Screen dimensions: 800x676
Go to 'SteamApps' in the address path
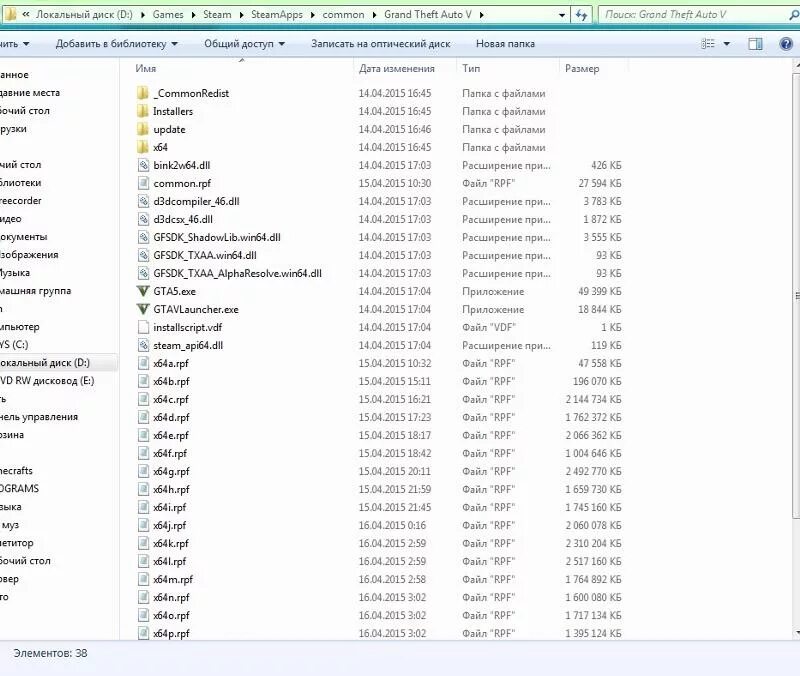(x=277, y=15)
